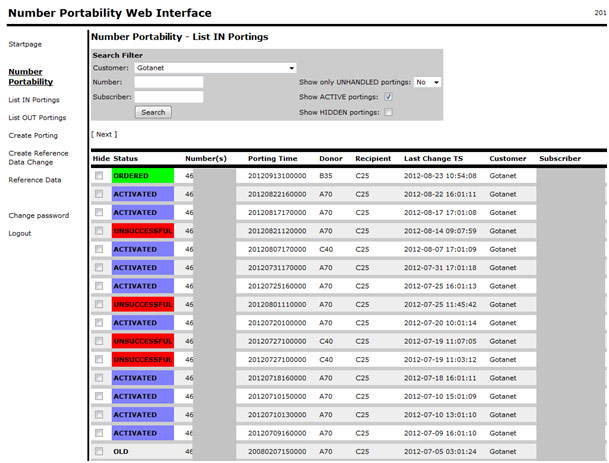The width and height of the screenshot is (609, 463).
Task: Tick Hide checkbox for 2012-07-19 11:03:12 row
Action: pos(99,359)
